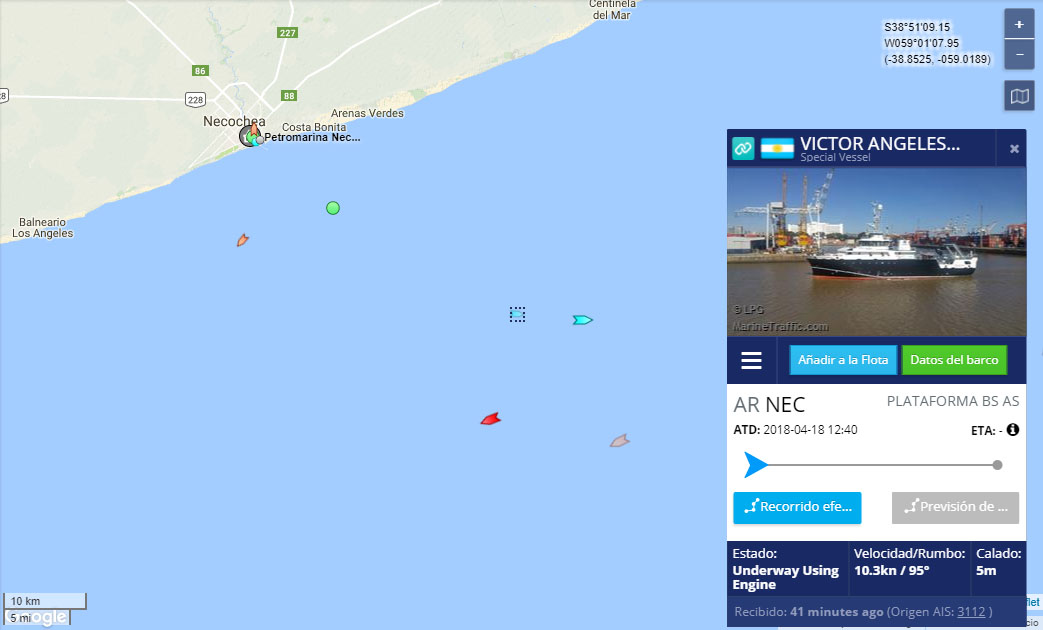Open Datos del barco
Image resolution: width=1043 pixels, height=630 pixels.
(x=954, y=360)
